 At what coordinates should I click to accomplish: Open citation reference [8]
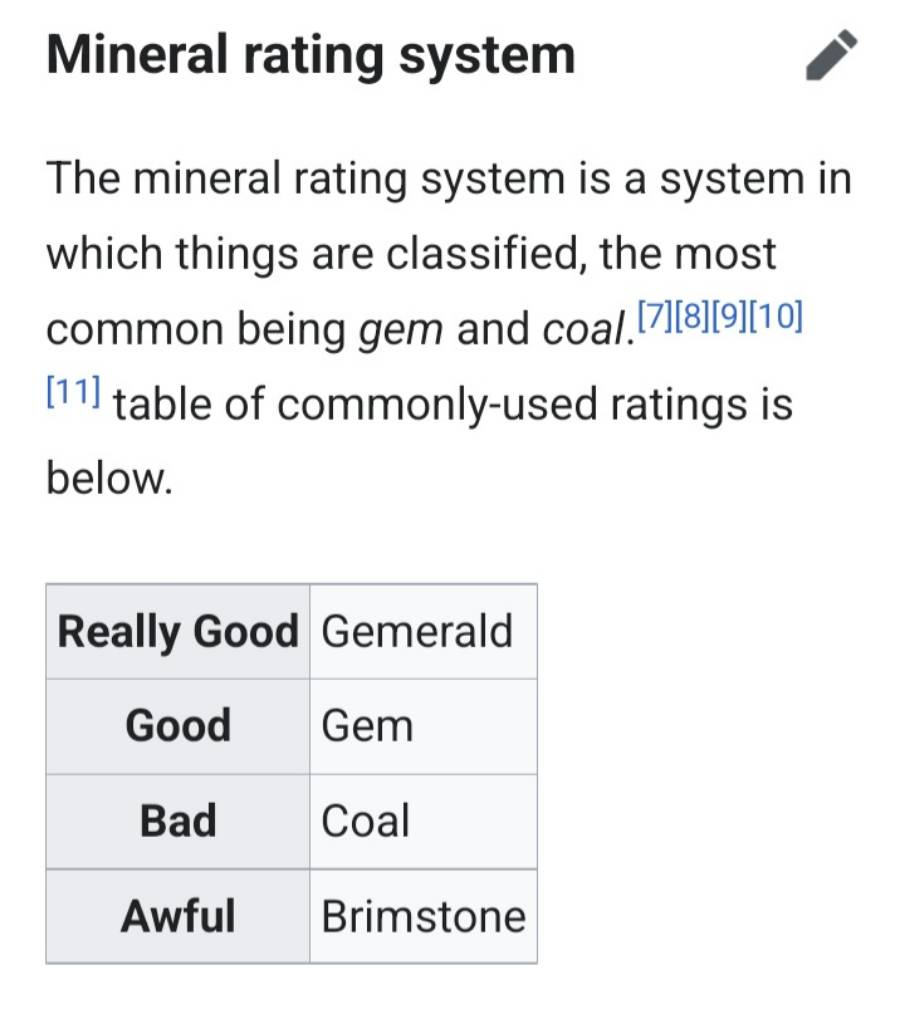[691, 318]
